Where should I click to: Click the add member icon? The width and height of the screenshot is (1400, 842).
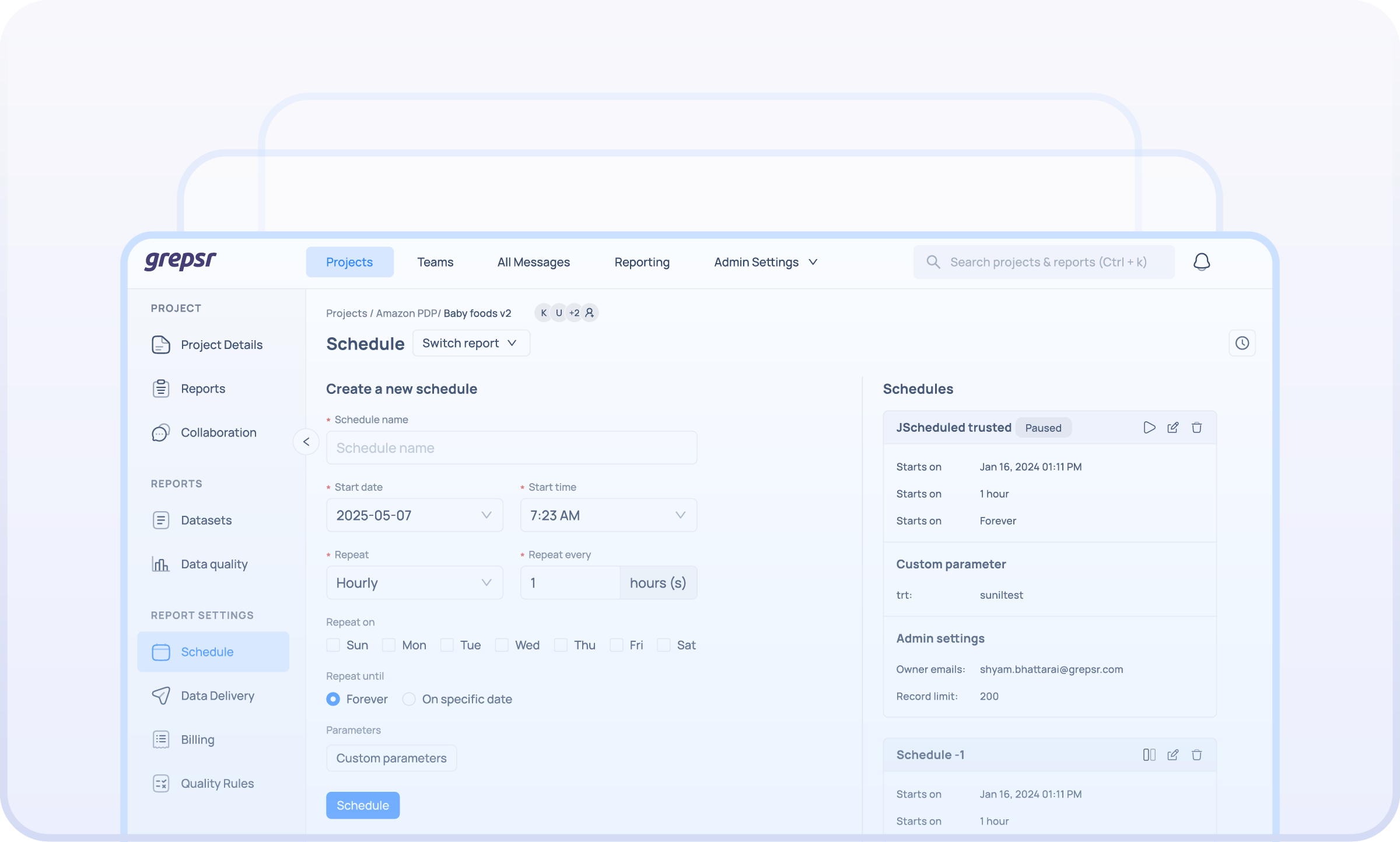pos(590,313)
